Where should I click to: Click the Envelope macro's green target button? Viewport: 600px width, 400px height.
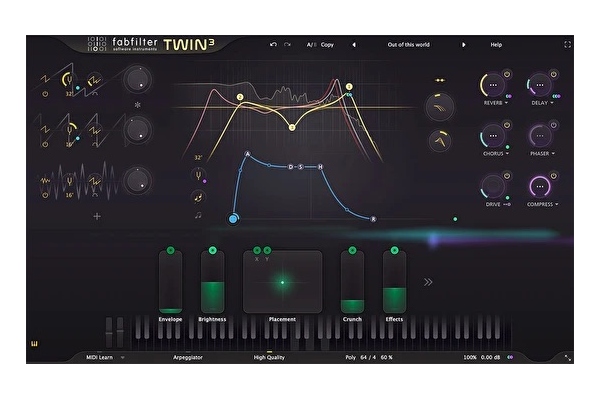170,250
